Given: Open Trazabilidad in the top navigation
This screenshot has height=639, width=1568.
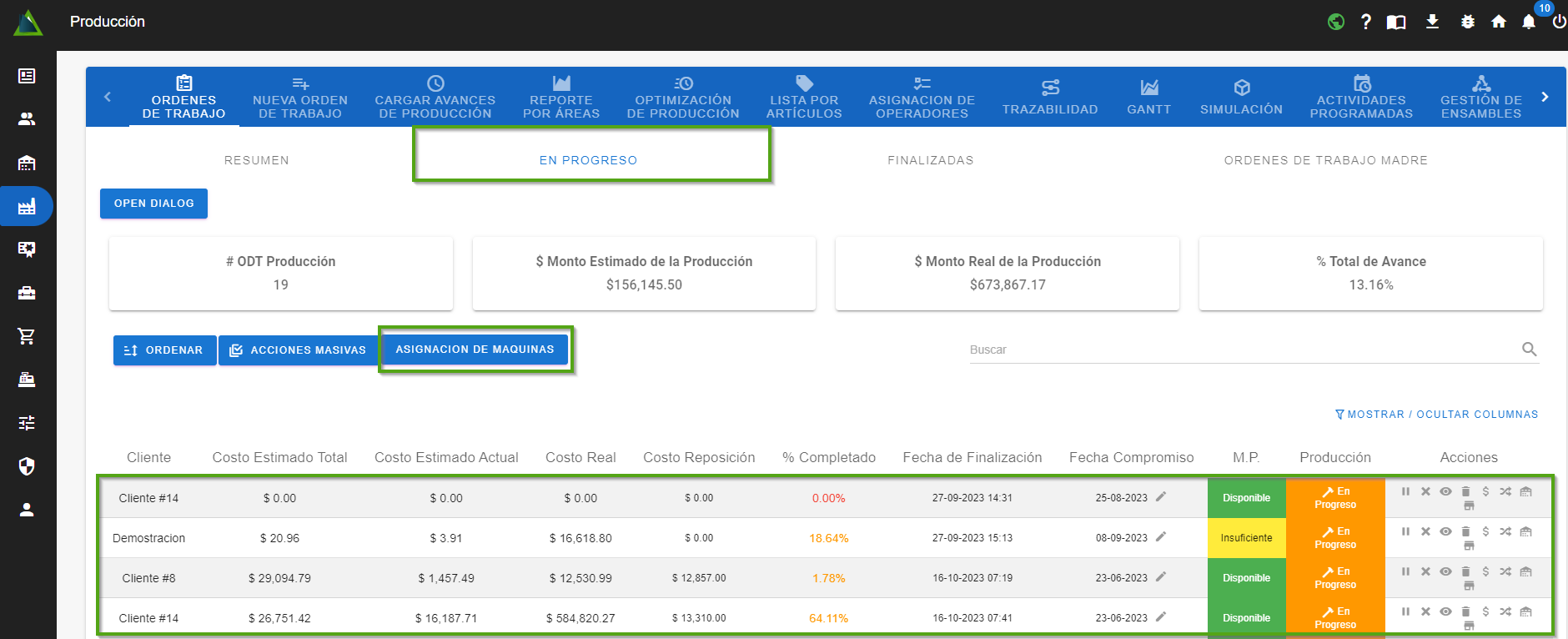Looking at the screenshot, I should [1049, 98].
